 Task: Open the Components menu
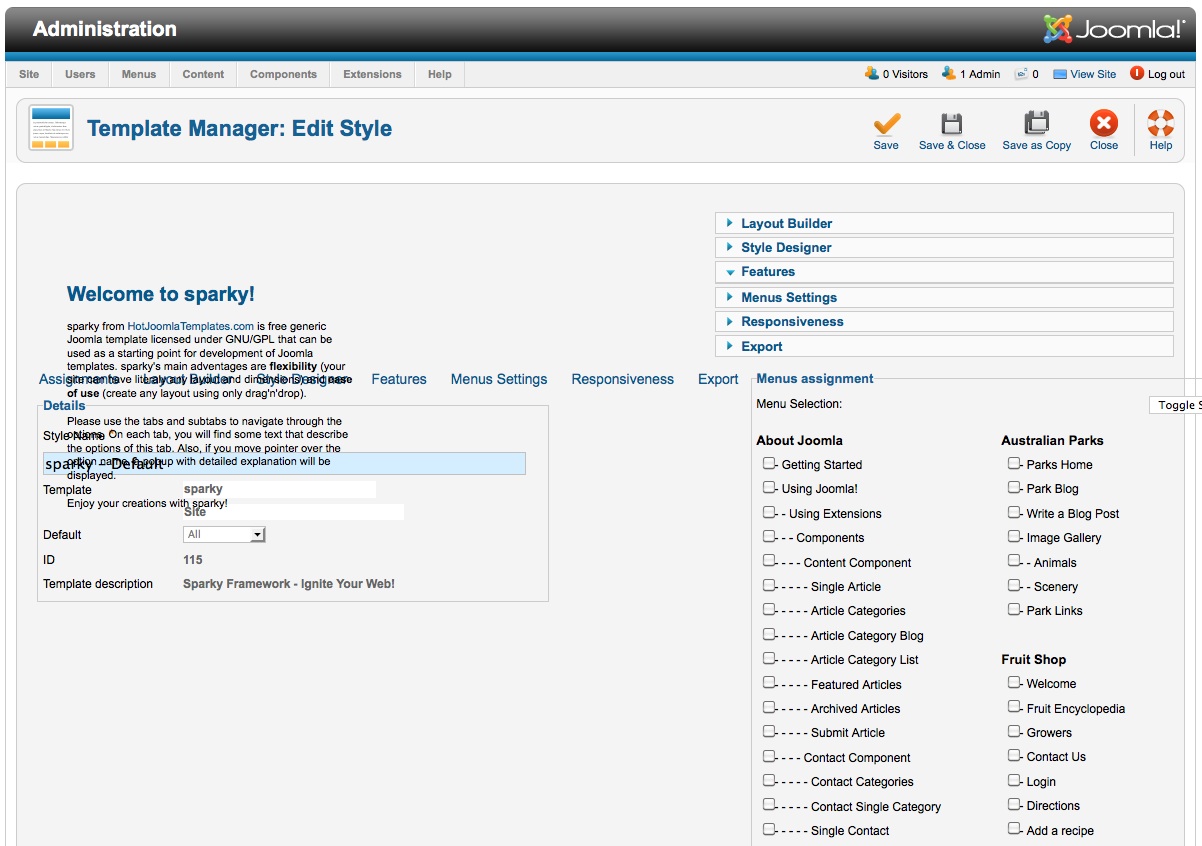pyautogui.click(x=283, y=74)
